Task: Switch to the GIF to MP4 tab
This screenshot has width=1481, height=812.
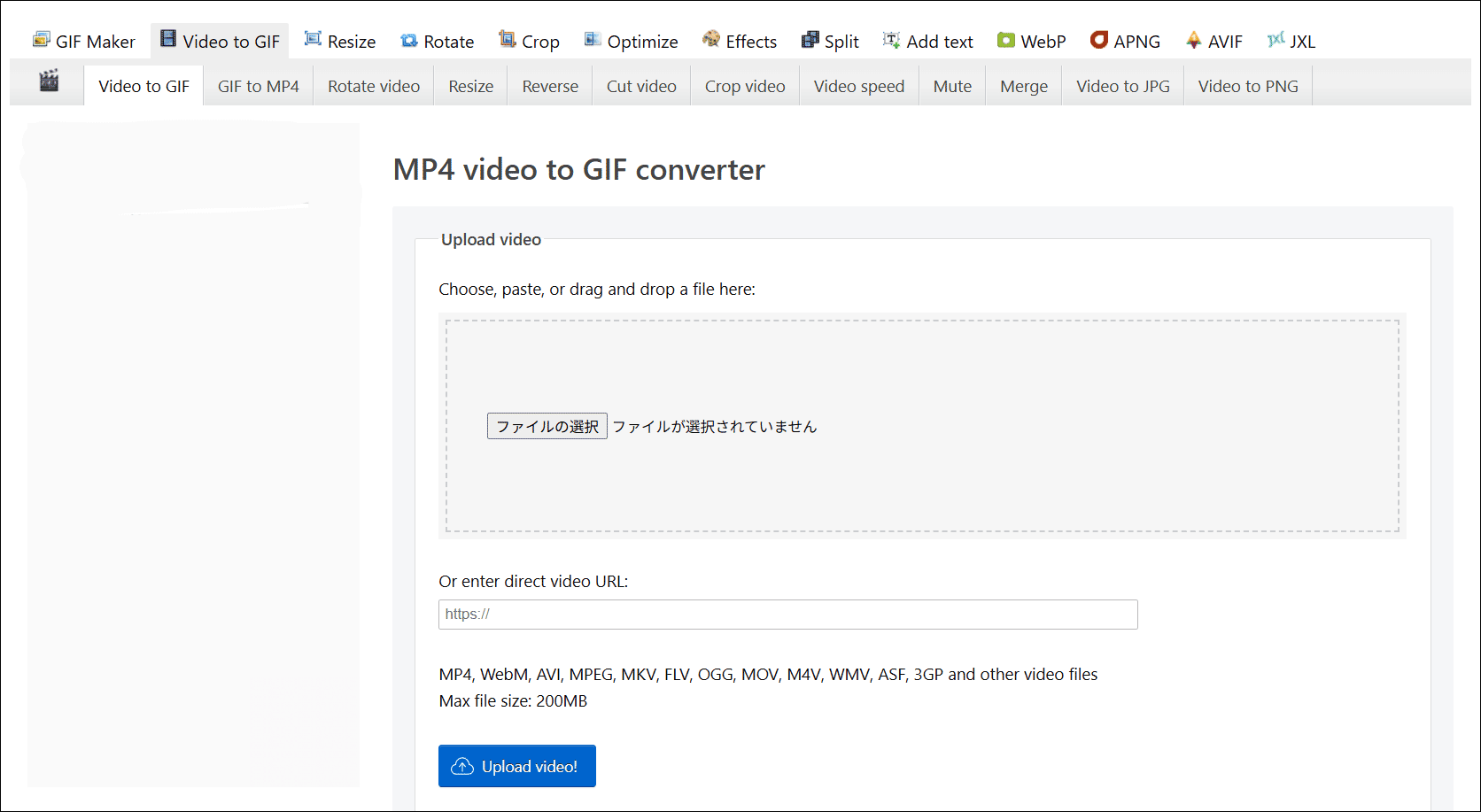Action: click(259, 86)
